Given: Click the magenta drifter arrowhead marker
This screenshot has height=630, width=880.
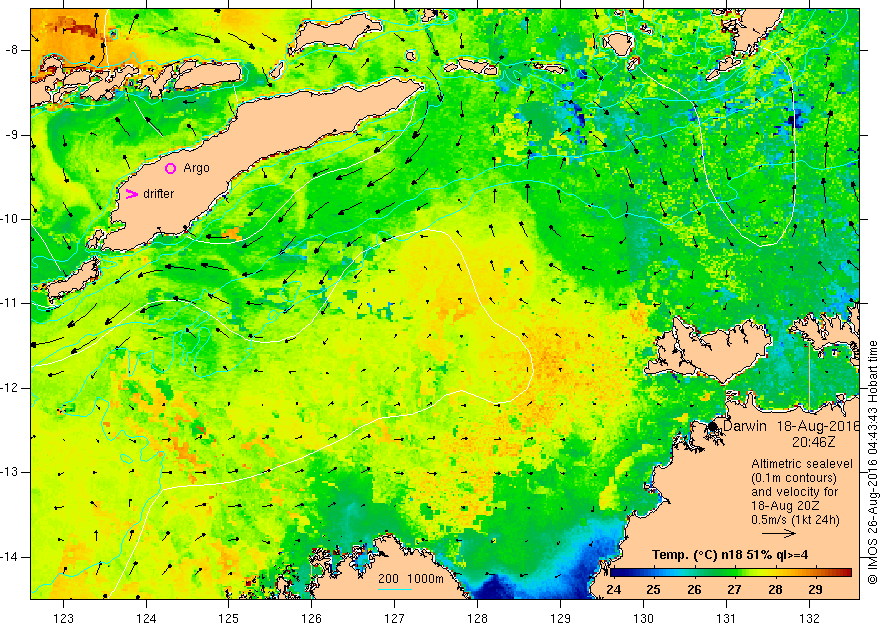Looking at the screenshot, I should click(131, 194).
